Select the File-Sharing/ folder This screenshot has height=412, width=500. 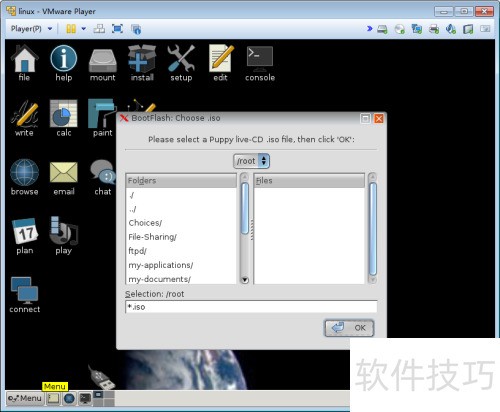181,237
